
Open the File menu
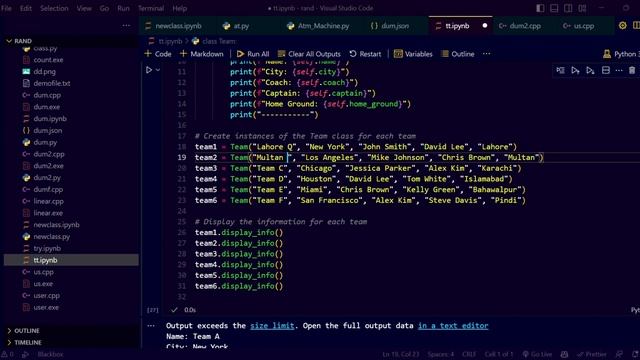pyautogui.click(x=6, y=8)
